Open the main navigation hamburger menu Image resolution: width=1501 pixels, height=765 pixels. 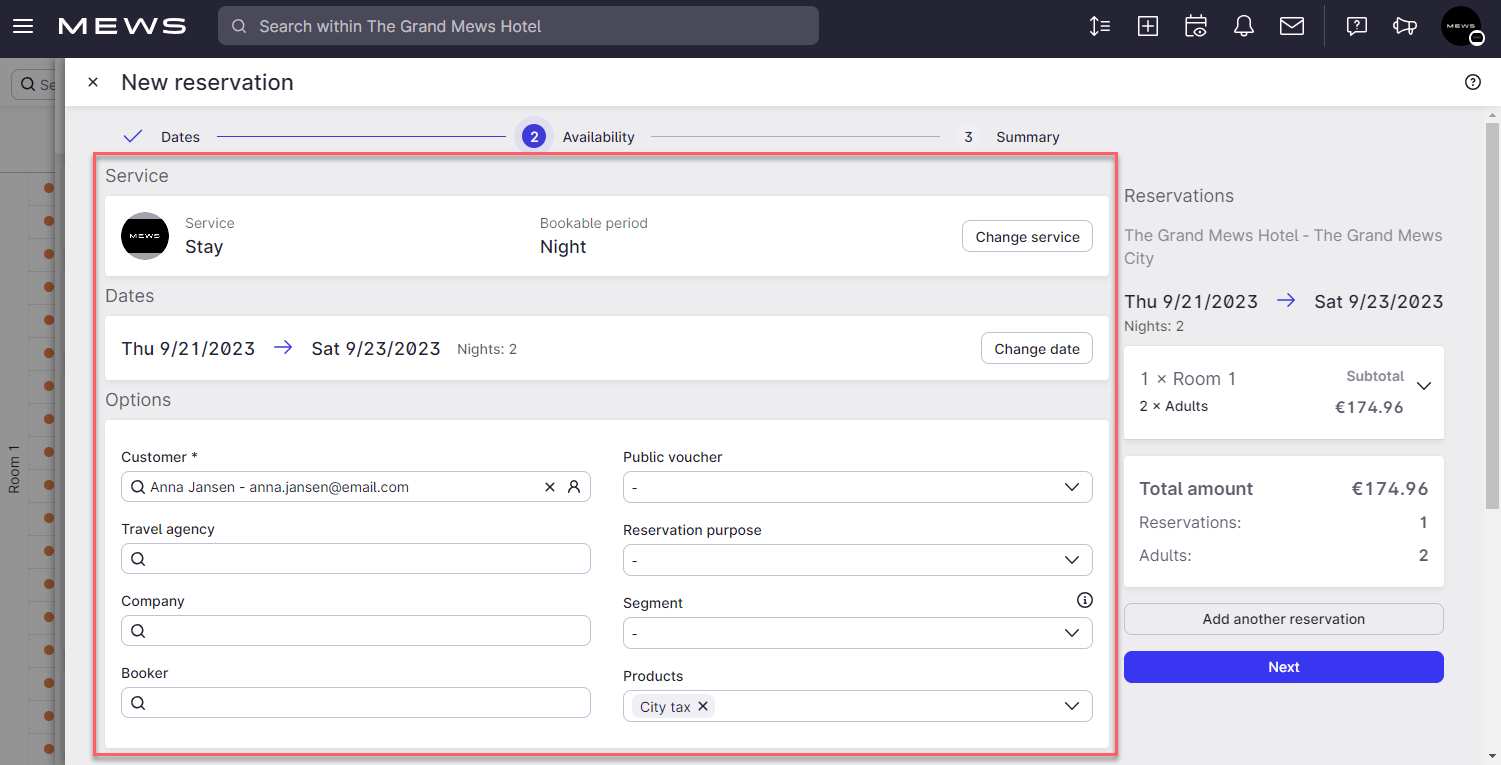tap(22, 26)
